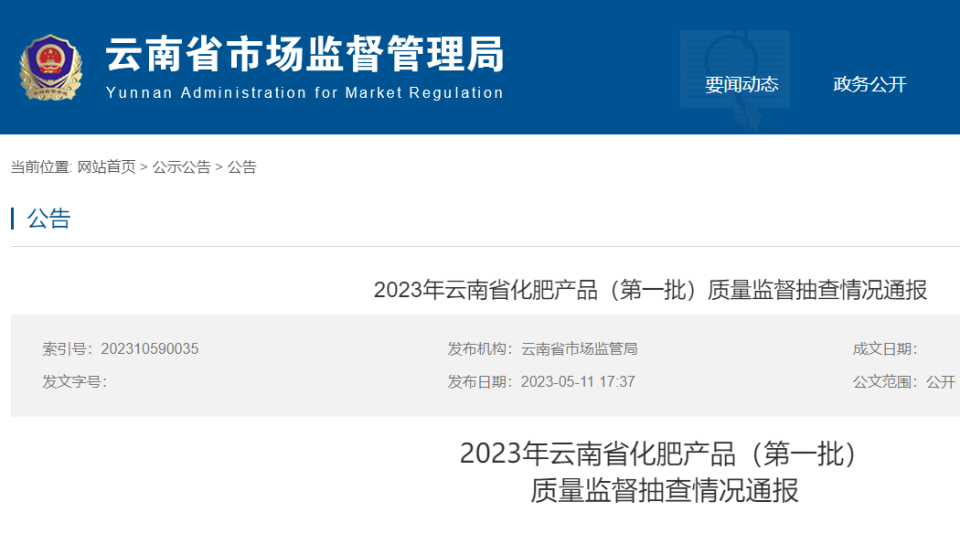Click the 发文字号 field label
This screenshot has height=534, width=960.
click(74, 382)
